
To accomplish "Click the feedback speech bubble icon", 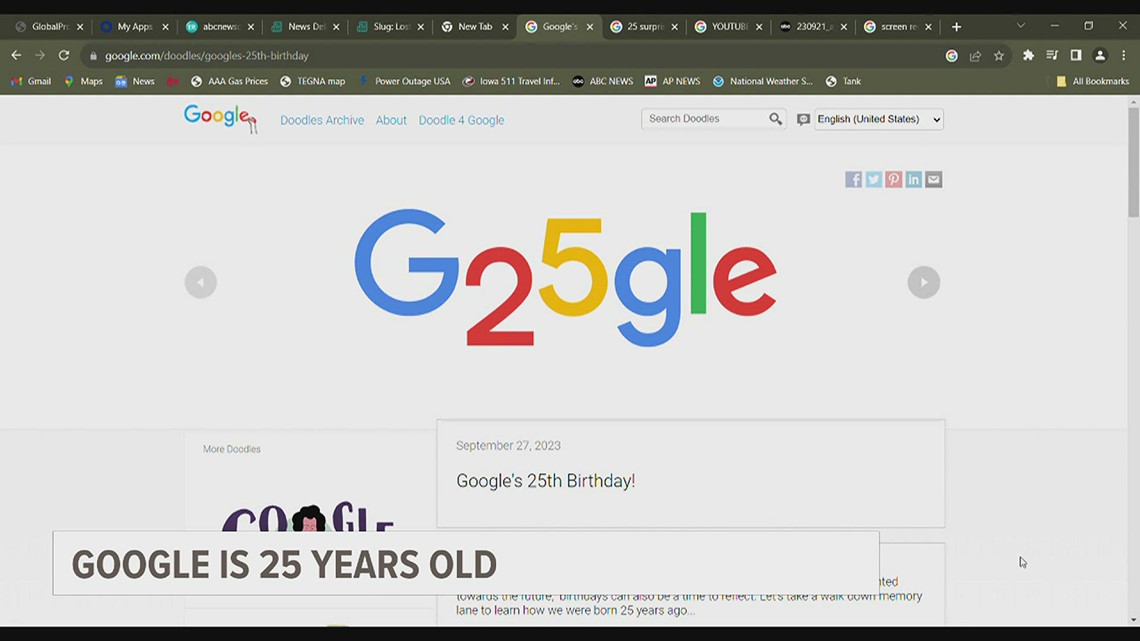I will coord(803,119).
